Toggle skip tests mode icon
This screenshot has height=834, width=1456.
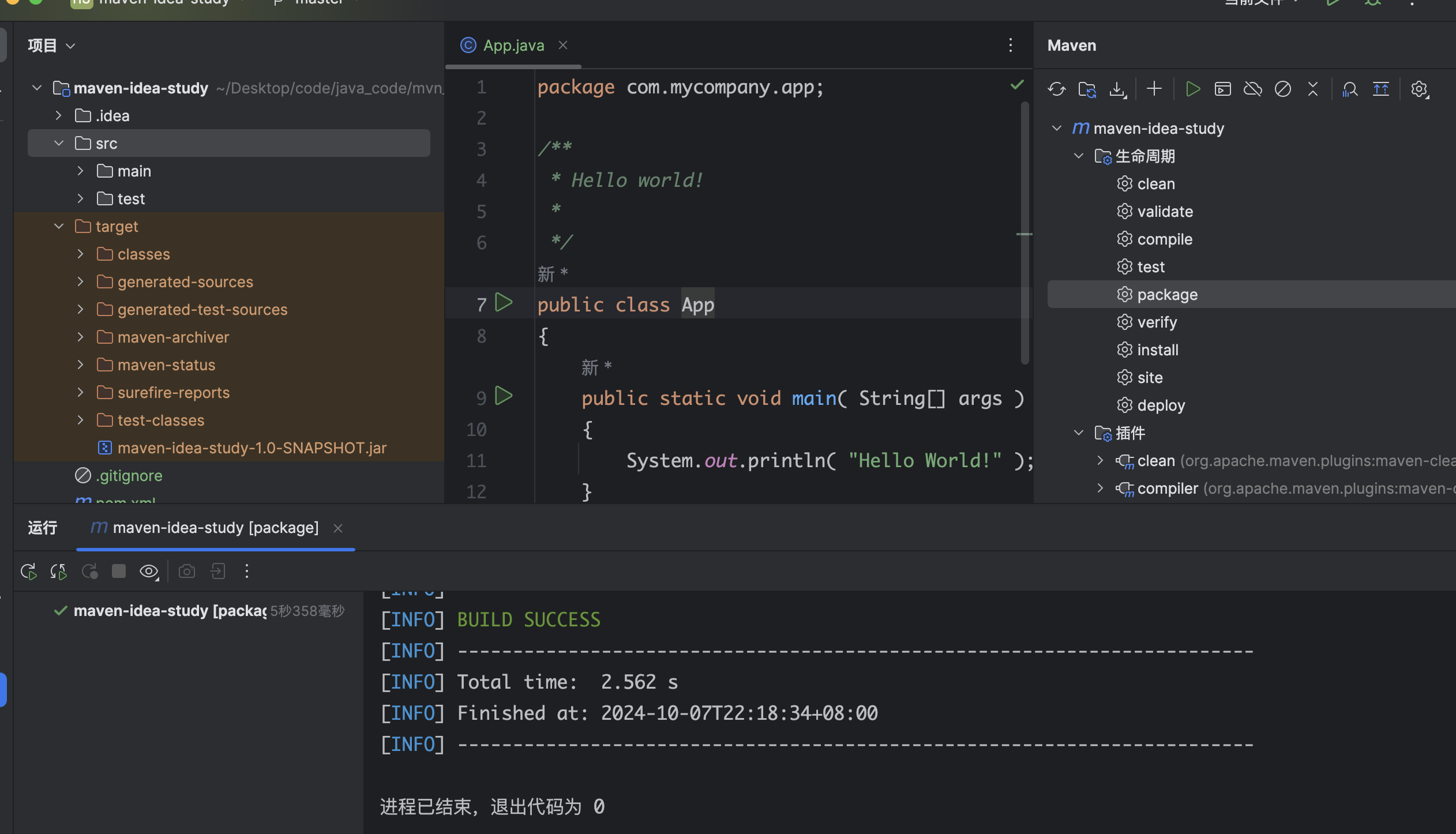pyautogui.click(x=1282, y=89)
